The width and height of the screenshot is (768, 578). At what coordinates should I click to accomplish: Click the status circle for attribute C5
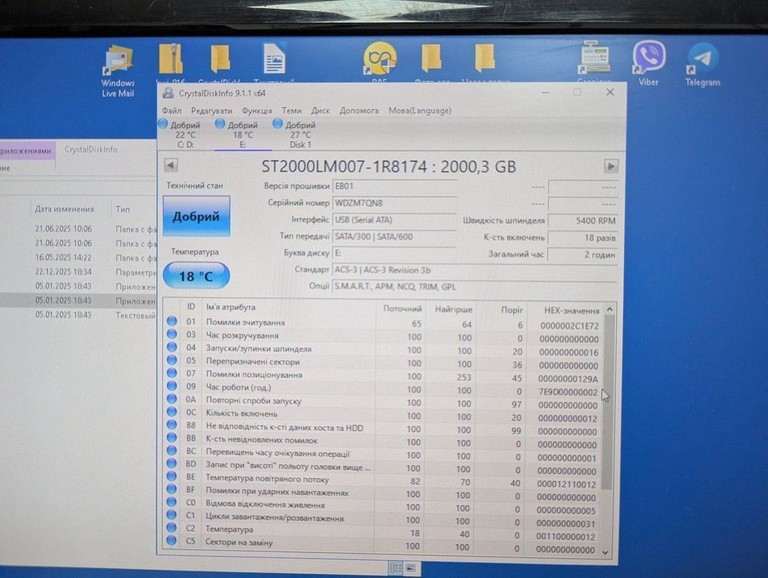pos(171,540)
